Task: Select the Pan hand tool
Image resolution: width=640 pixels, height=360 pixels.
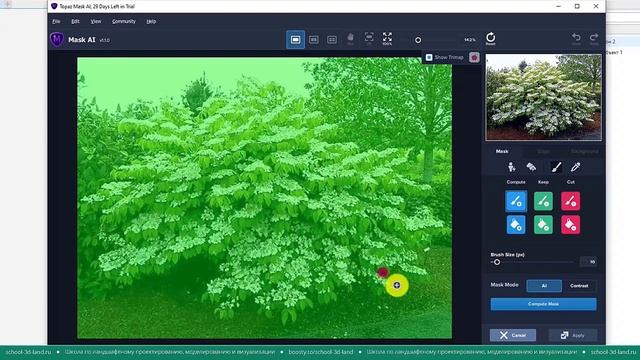Action: pos(350,39)
